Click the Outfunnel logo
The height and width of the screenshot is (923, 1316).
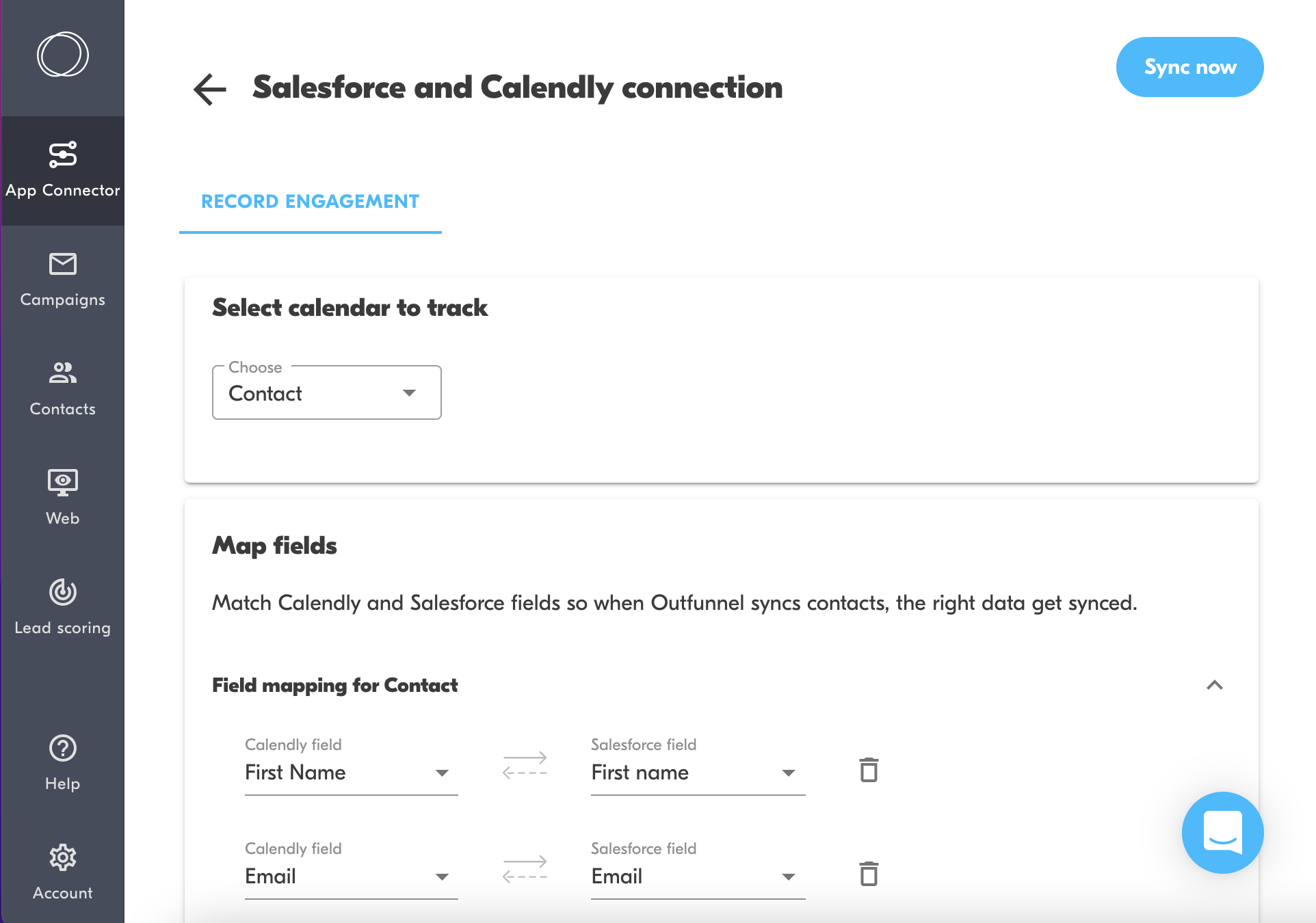click(x=62, y=54)
